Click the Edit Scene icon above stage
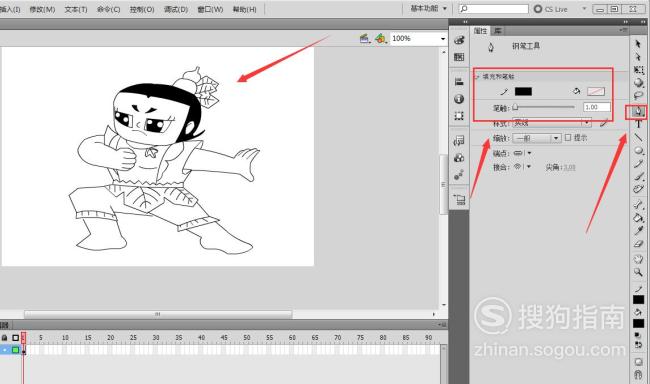Image resolution: width=650 pixels, height=384 pixels. click(x=365, y=39)
